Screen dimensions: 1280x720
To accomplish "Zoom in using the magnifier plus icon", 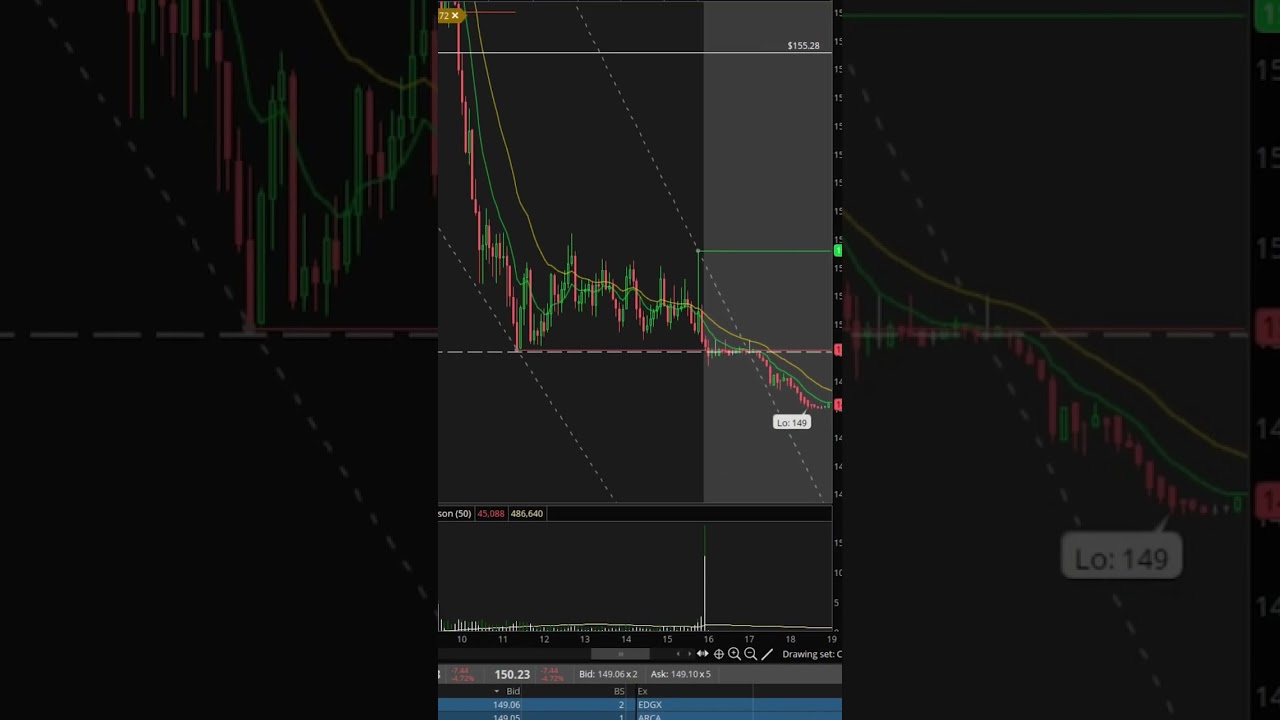I will [x=734, y=654].
